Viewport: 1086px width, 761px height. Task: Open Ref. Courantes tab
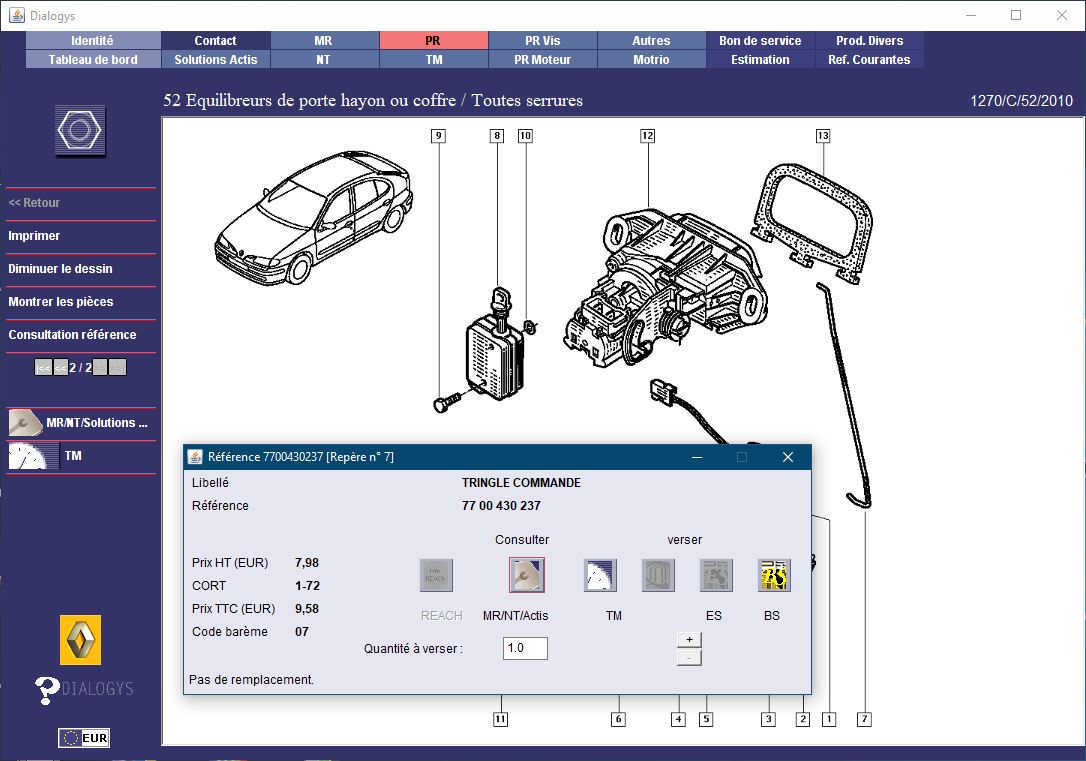click(x=869, y=60)
